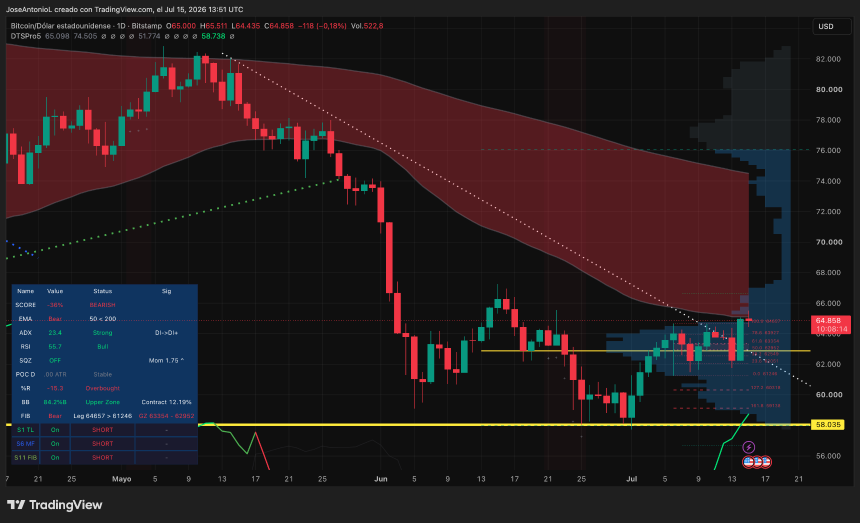The image size is (860, 523).
Task: Click the rightmost US flag economic event icon
Action: 766,462
